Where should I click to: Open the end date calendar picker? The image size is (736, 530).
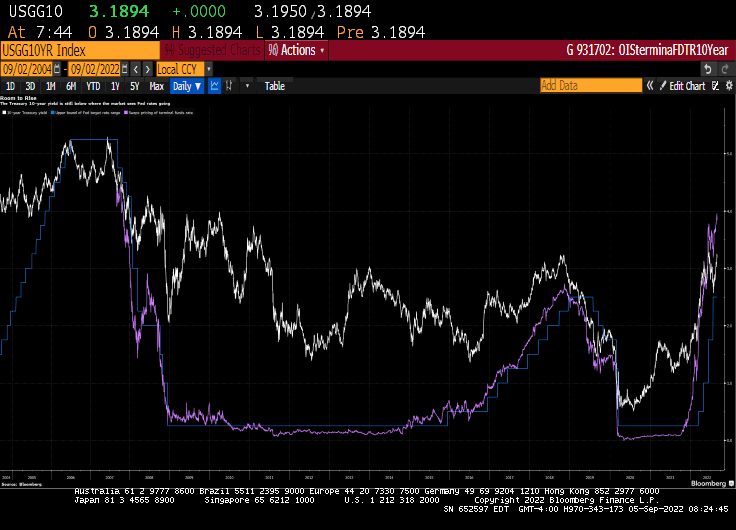click(124, 69)
